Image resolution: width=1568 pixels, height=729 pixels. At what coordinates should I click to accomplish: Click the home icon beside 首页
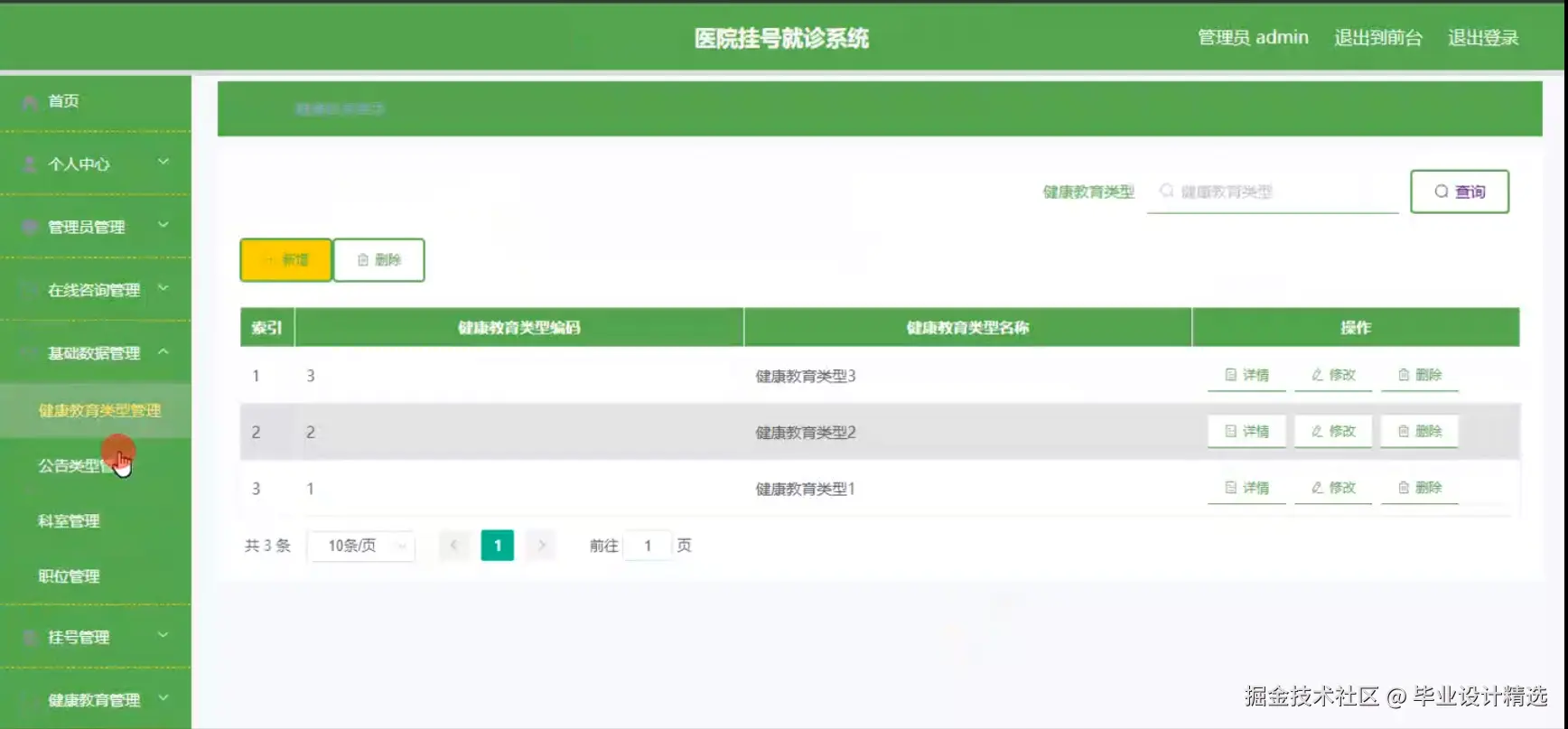(x=30, y=101)
